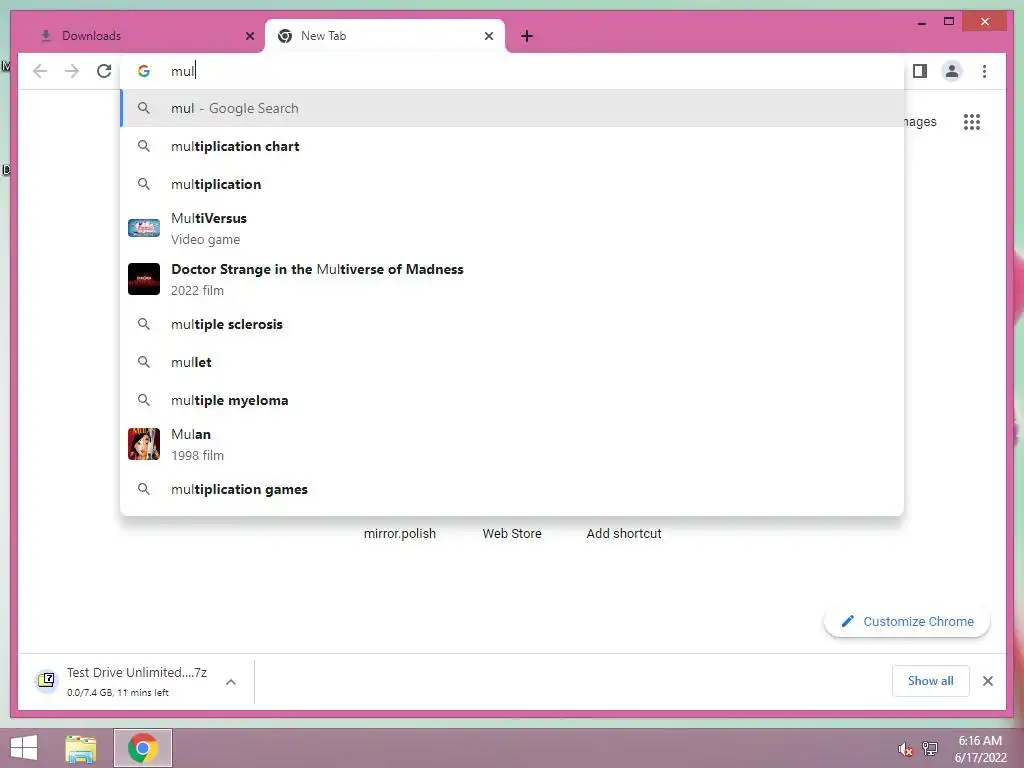1024x768 pixels.
Task: Click the search icon beside 'mul - Google Search'
Action: [x=144, y=108]
